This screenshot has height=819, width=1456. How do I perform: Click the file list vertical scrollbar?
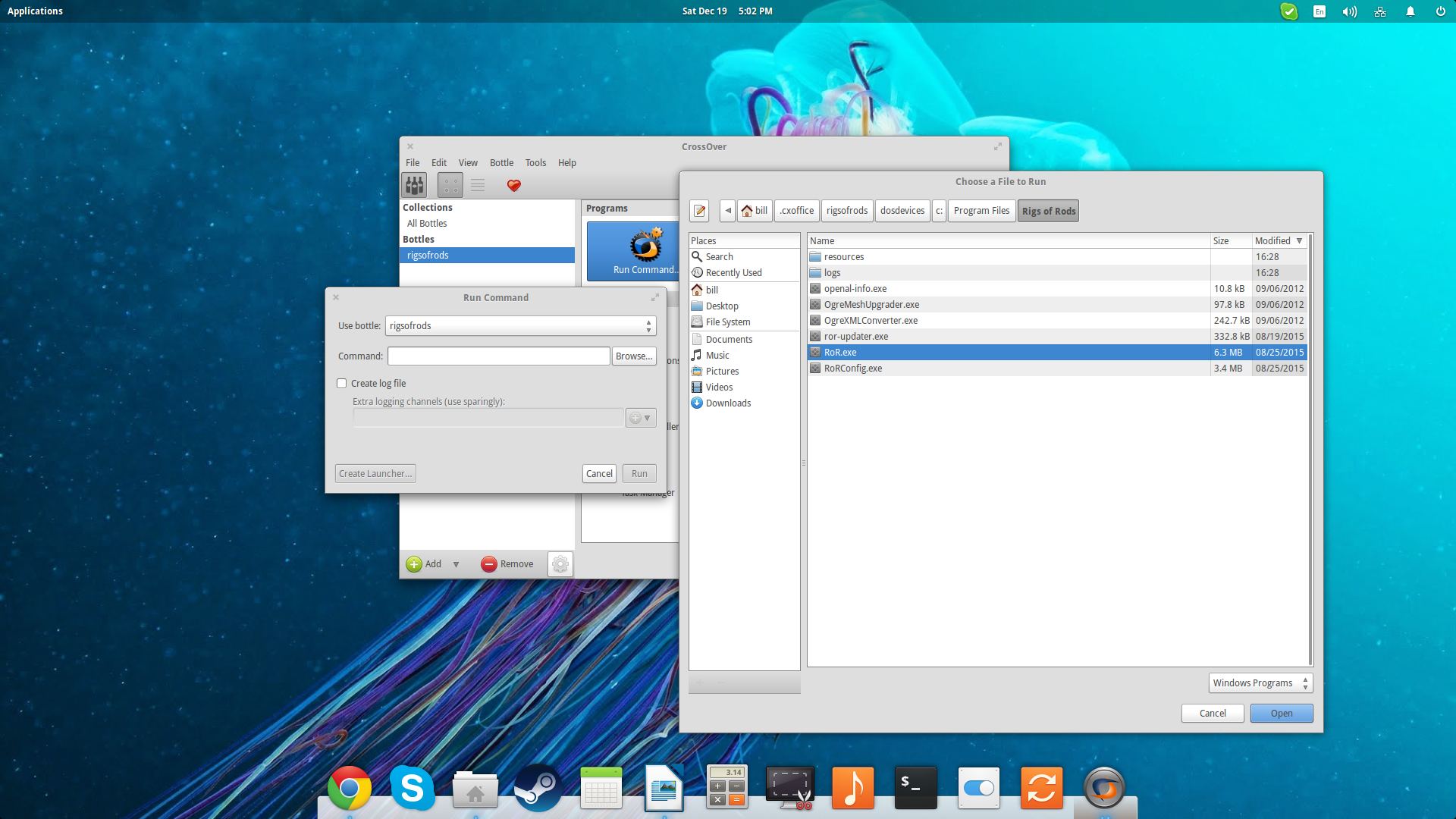[x=1310, y=450]
